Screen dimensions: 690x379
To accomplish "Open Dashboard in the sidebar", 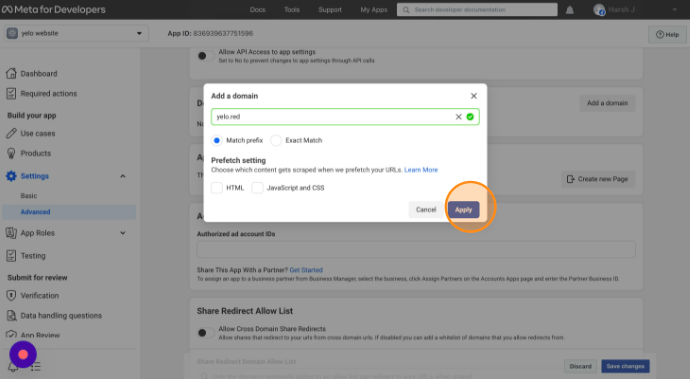I will (39, 74).
